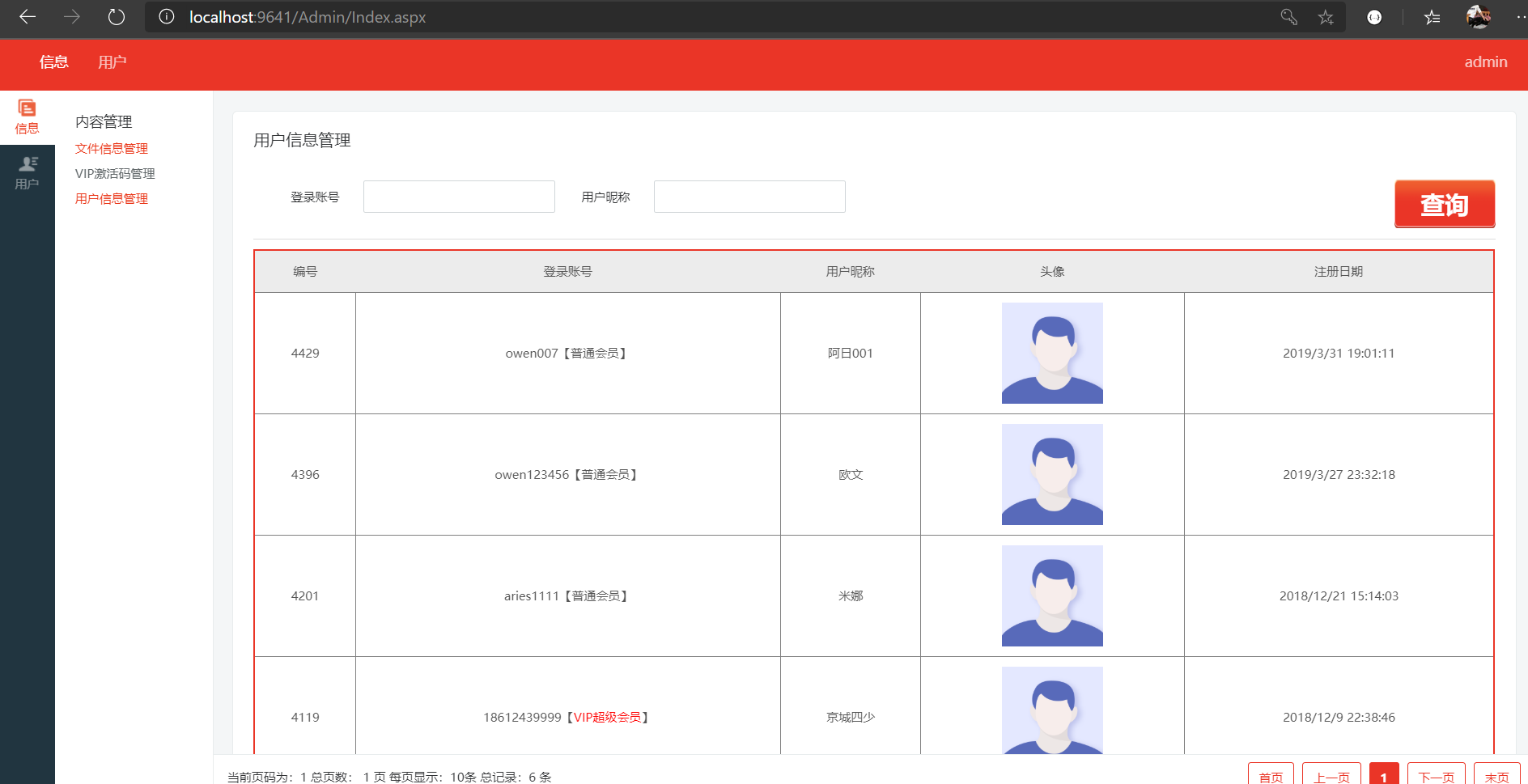Click the key password icon in address bar
1528x784 pixels.
click(x=1289, y=17)
